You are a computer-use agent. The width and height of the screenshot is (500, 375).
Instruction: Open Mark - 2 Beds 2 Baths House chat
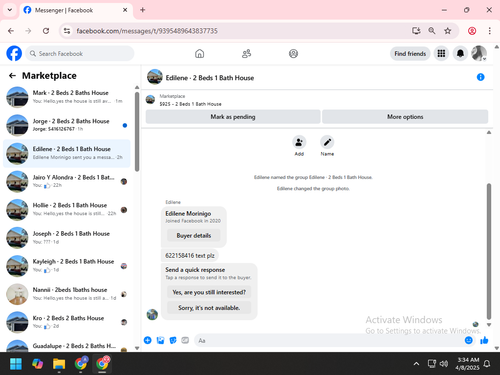pos(67,97)
